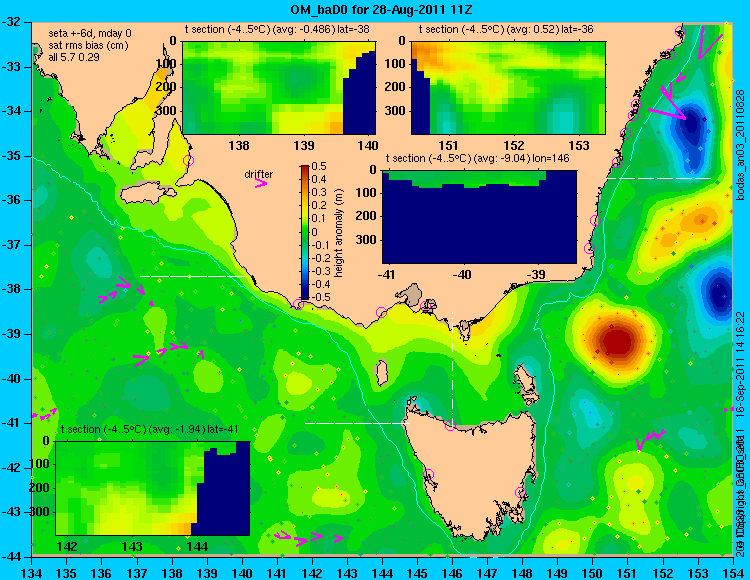Click the 'drifter' legend label
750x580 pixels.
click(x=258, y=174)
